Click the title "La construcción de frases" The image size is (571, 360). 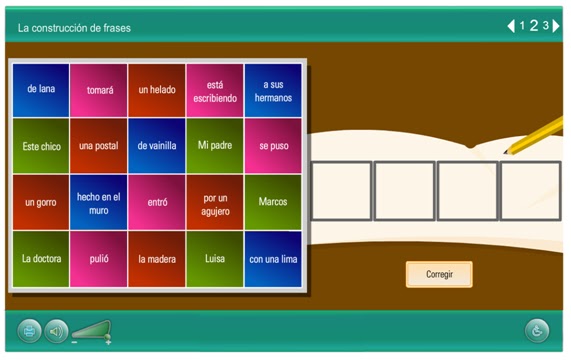click(x=74, y=28)
